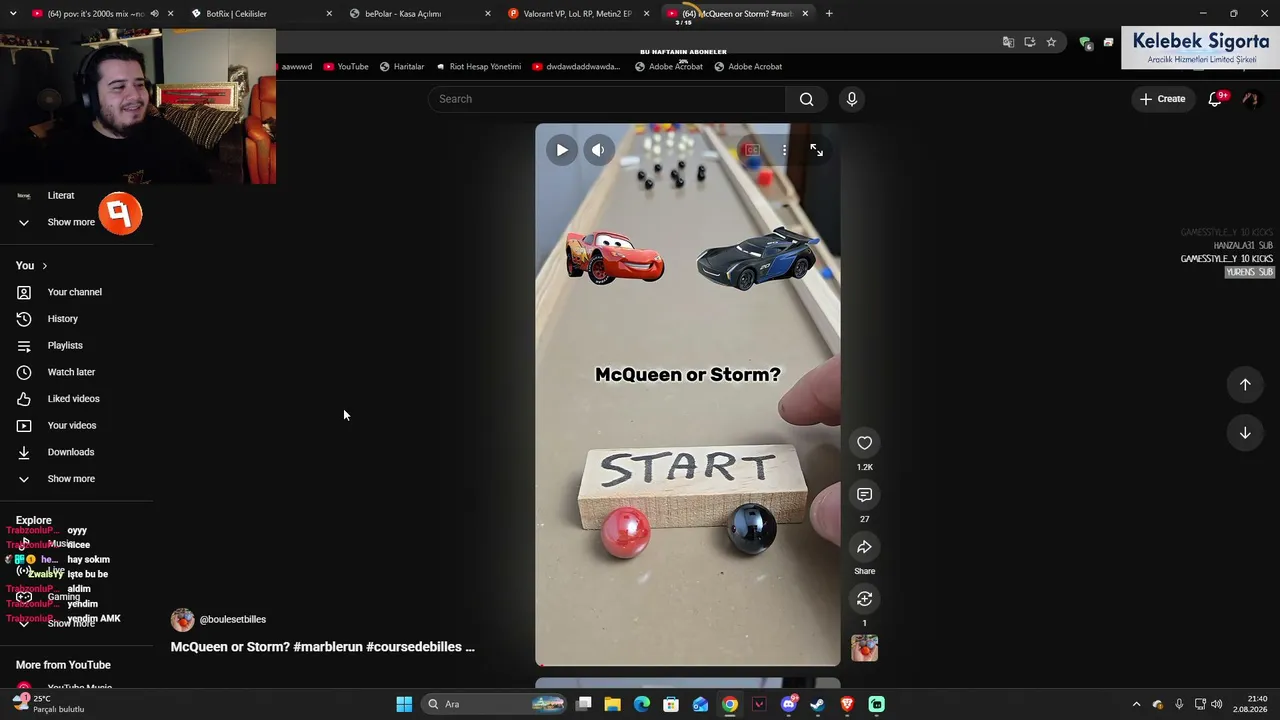
Task: Click the search magnifier button
Action: 807,99
